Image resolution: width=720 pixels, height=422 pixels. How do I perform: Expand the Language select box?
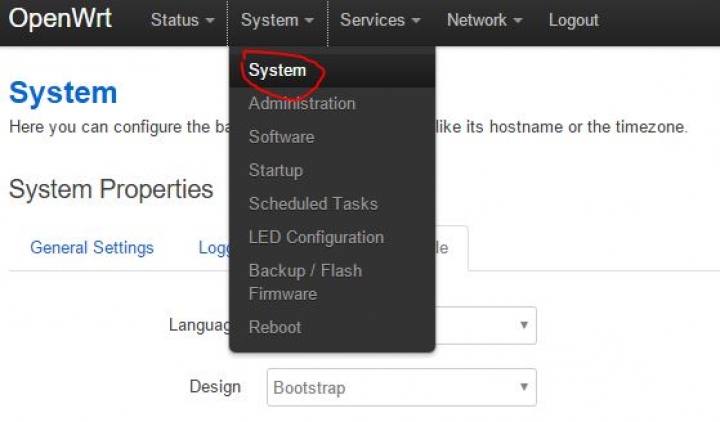tap(485, 325)
